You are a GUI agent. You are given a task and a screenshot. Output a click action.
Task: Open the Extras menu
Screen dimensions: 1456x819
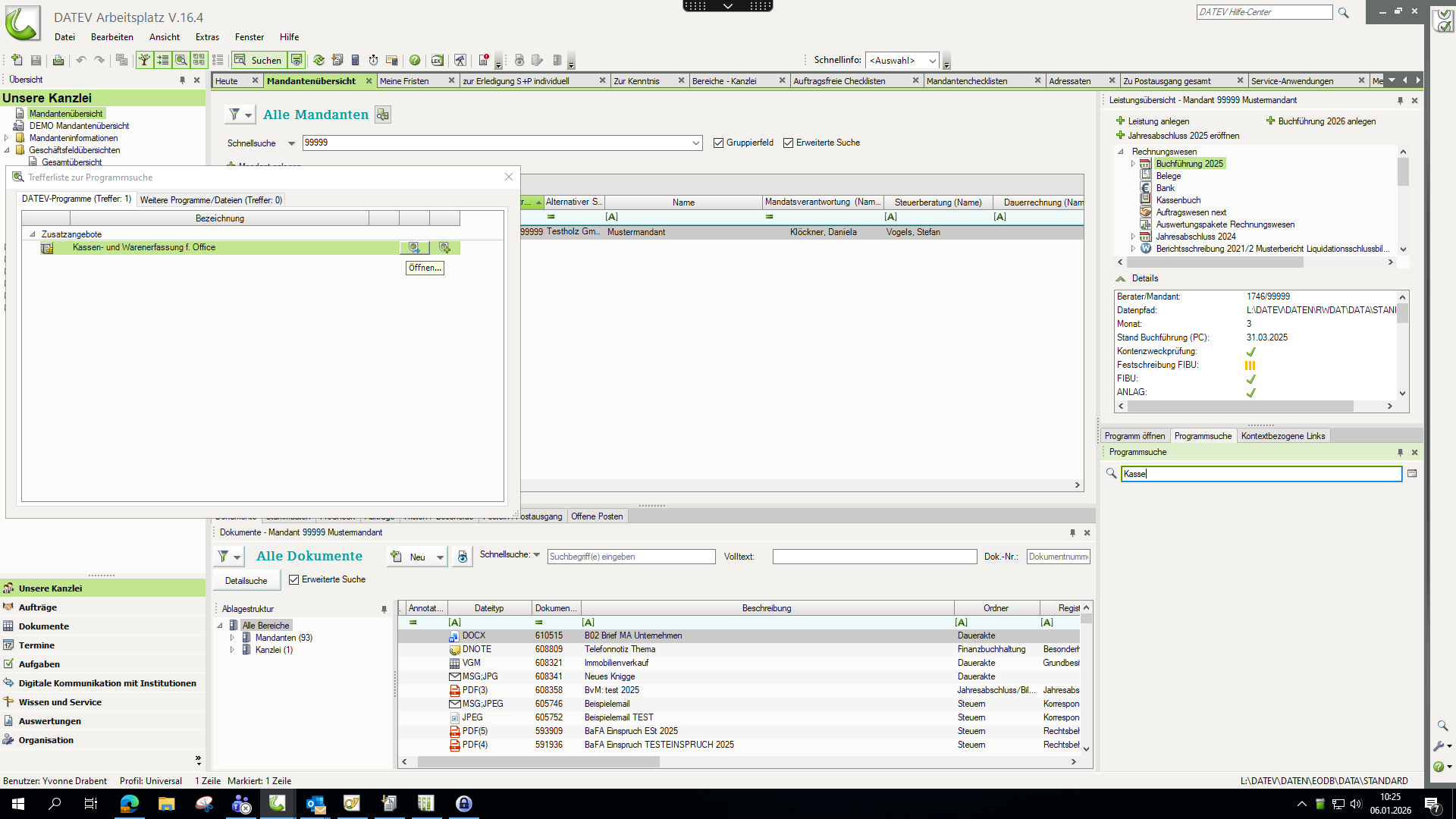[x=206, y=36]
